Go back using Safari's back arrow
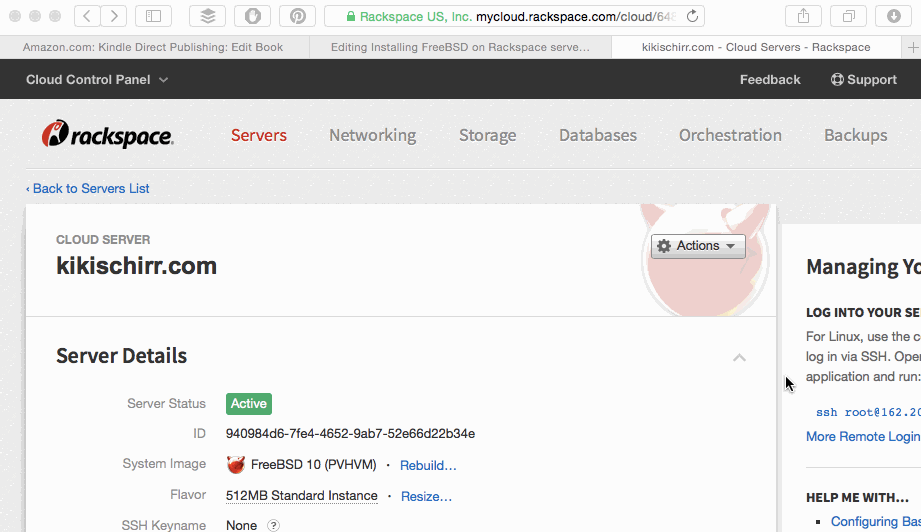Screen dimensions: 921x532 (86, 16)
